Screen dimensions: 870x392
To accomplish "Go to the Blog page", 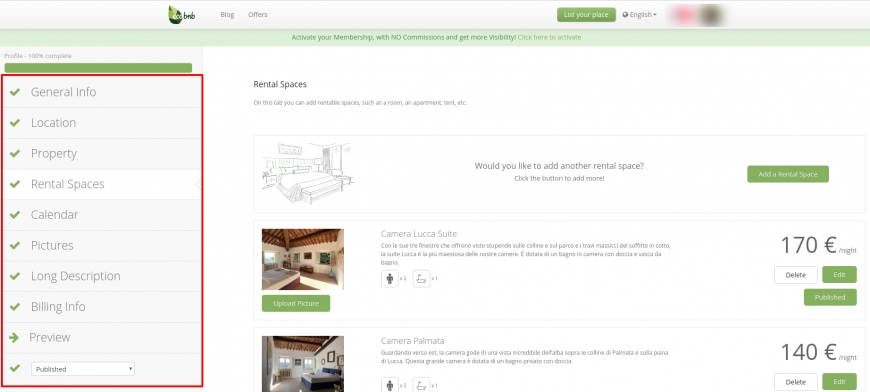I will [227, 14].
